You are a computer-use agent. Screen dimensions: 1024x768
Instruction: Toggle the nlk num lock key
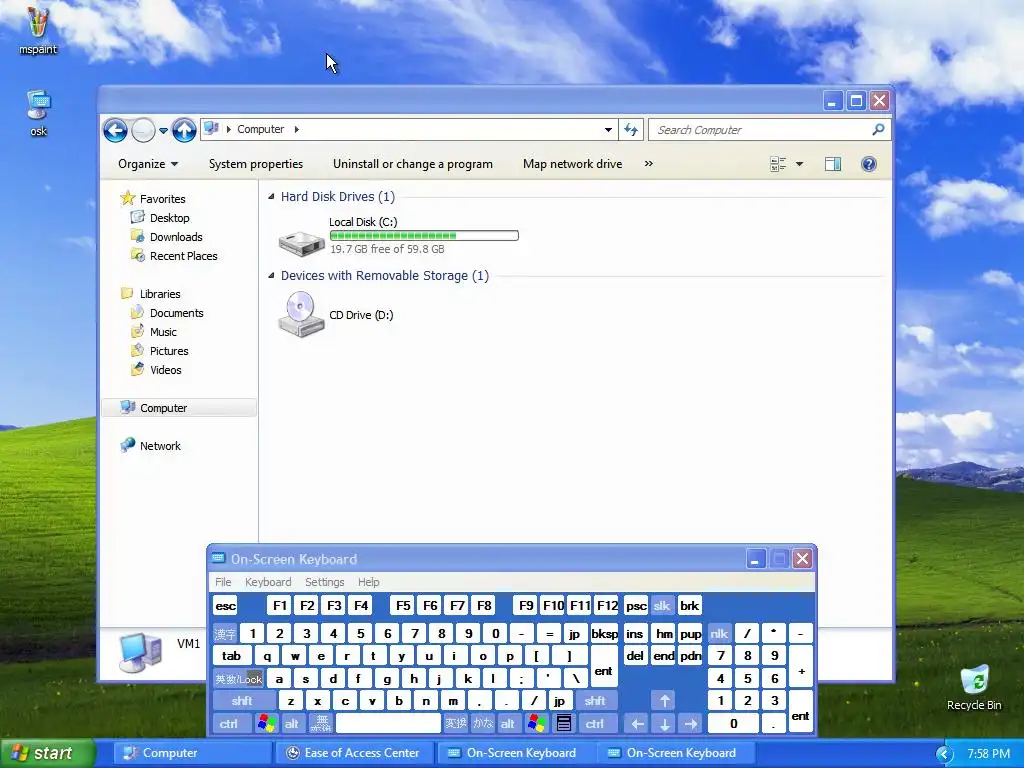pyautogui.click(x=719, y=633)
